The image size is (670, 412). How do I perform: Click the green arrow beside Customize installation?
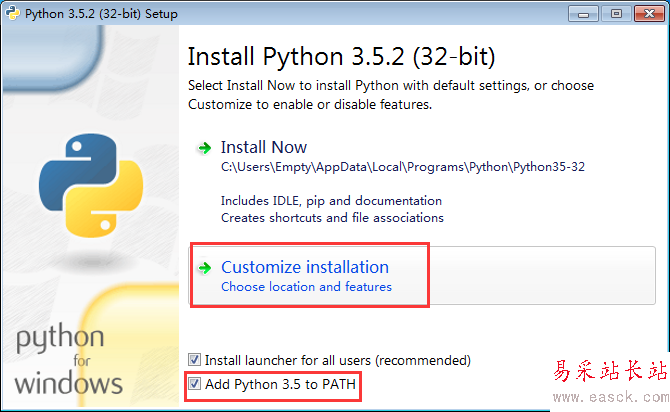tap(205, 268)
